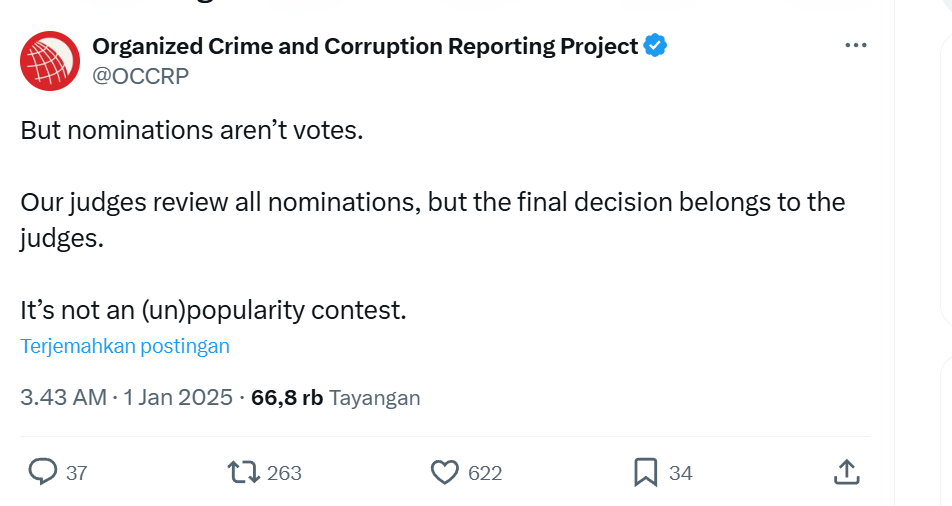Click the text "But nominations aren't votes."

(x=191, y=130)
